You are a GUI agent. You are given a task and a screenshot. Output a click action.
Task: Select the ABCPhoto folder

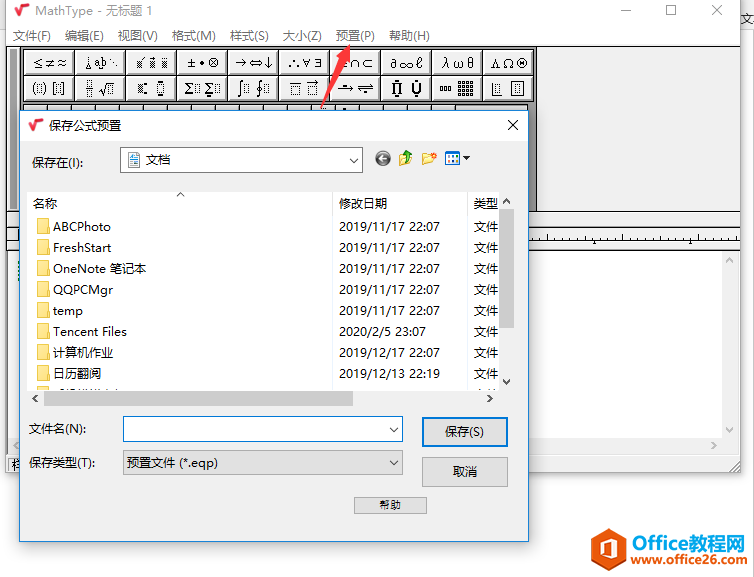(74, 226)
